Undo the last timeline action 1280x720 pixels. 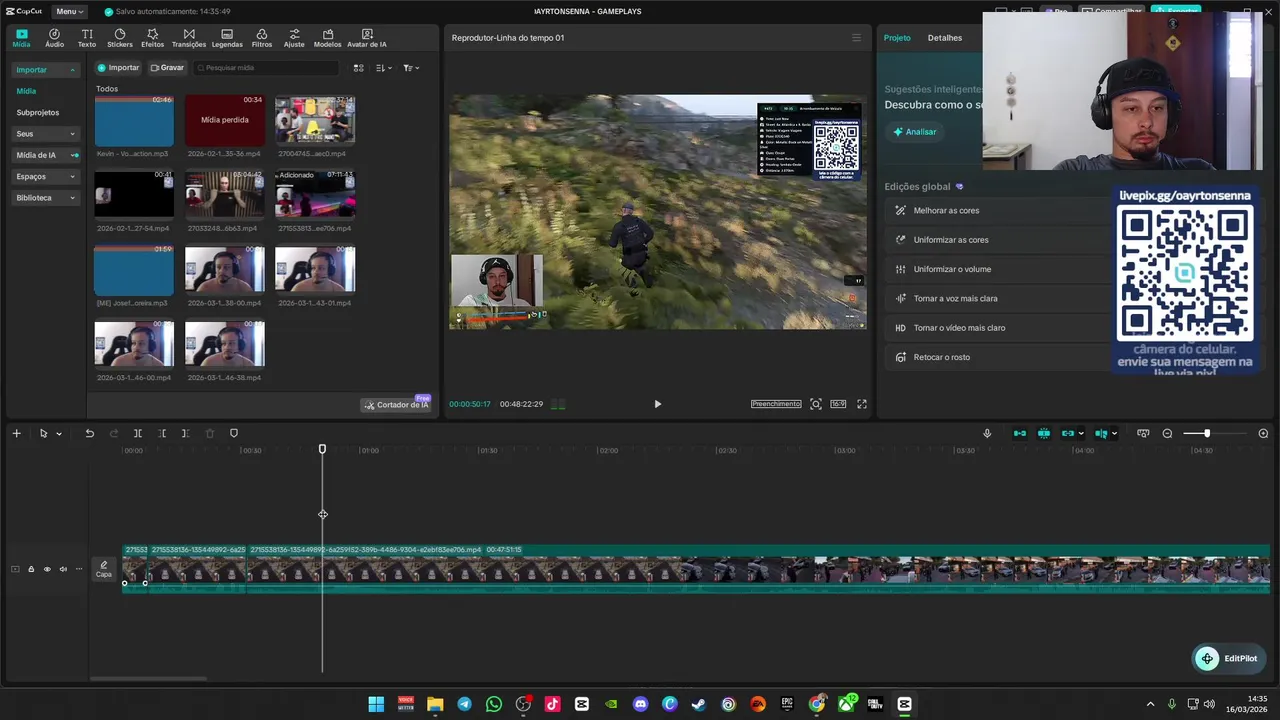point(89,433)
